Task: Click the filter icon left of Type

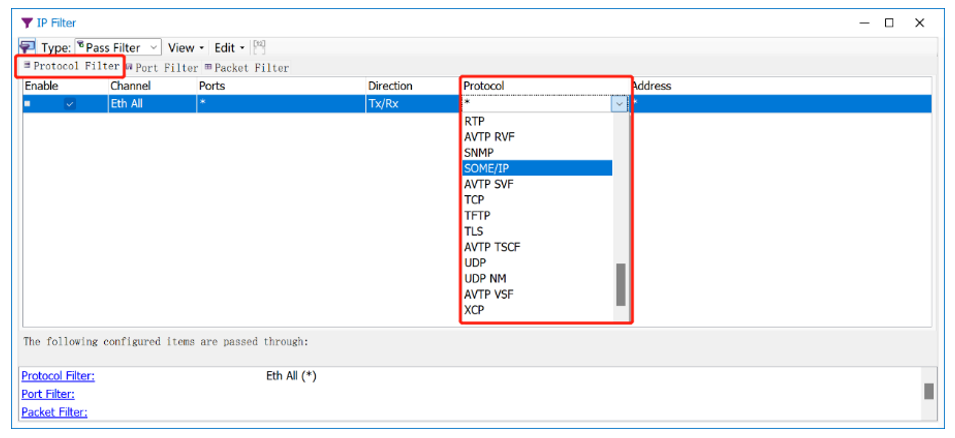Action: [x=27, y=47]
